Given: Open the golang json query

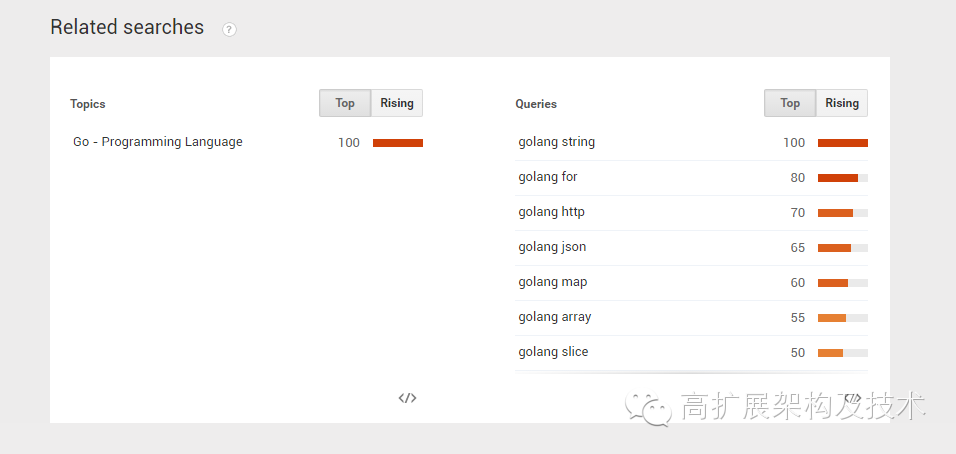Looking at the screenshot, I should (x=552, y=247).
